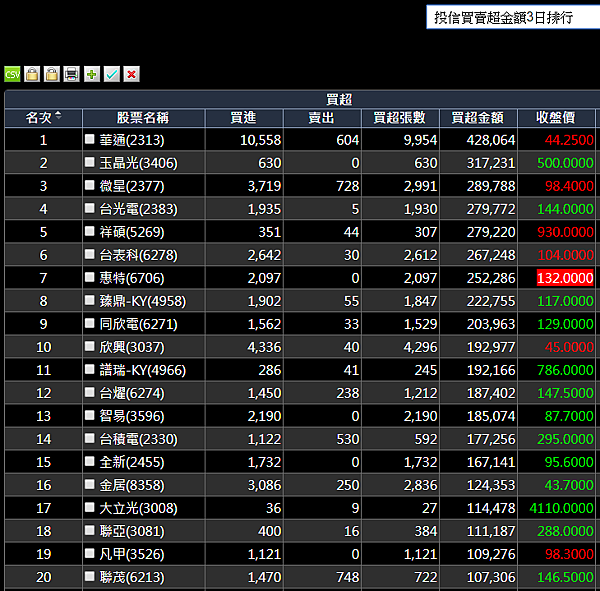Click the 買進 column header
Screen dimensions: 600x591
coord(244,118)
